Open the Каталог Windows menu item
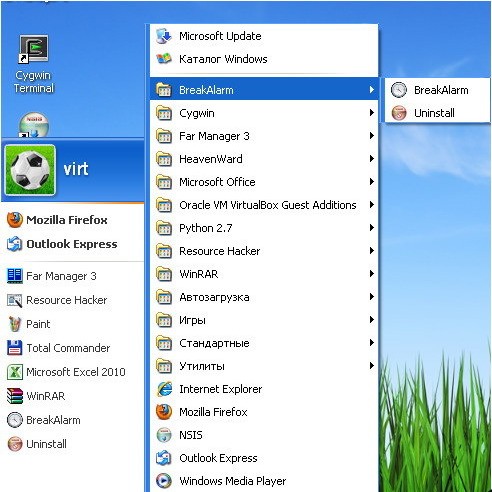Image resolution: width=492 pixels, height=492 pixels. 264,59
